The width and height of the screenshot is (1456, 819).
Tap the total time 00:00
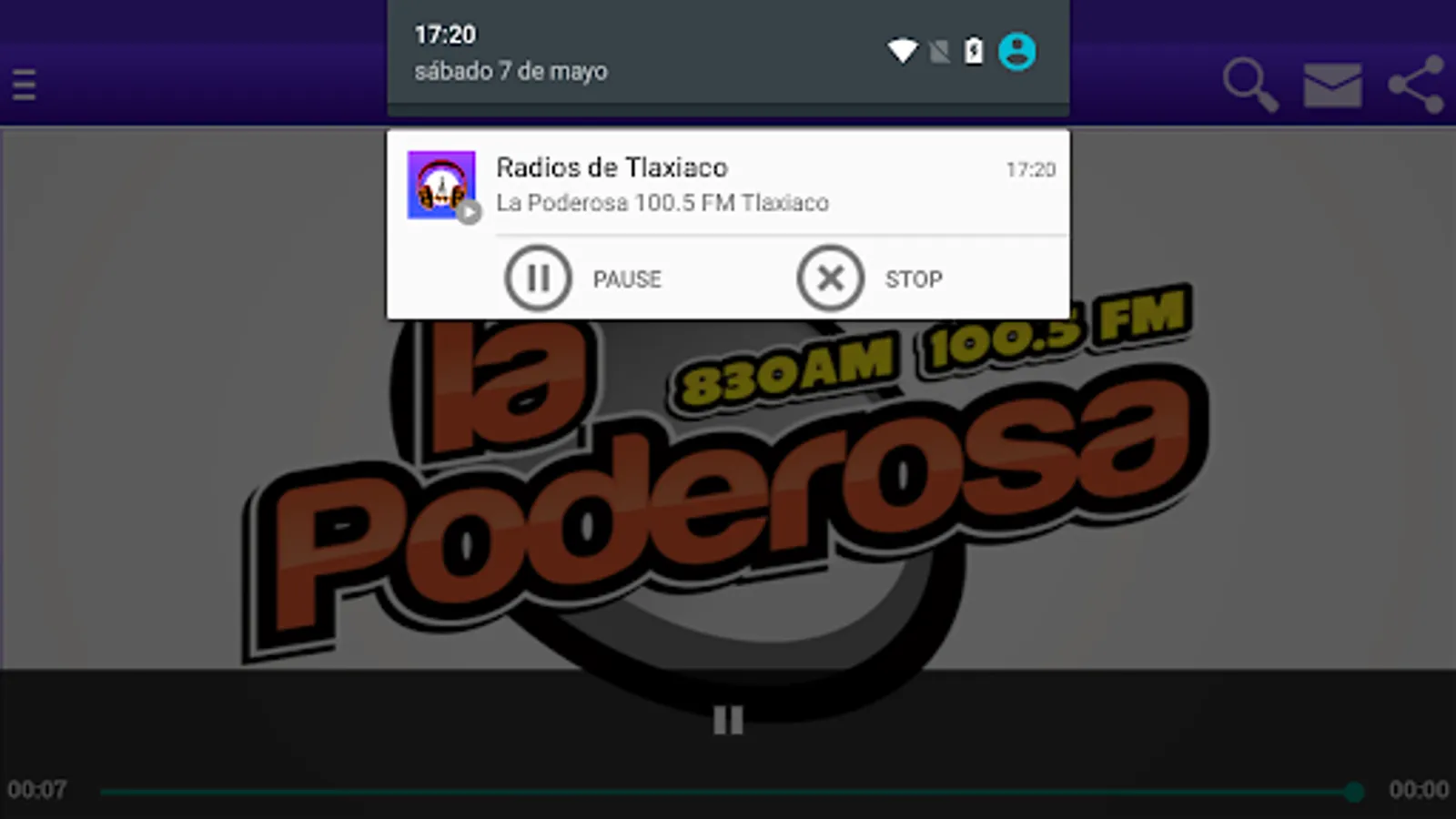coord(1419,789)
